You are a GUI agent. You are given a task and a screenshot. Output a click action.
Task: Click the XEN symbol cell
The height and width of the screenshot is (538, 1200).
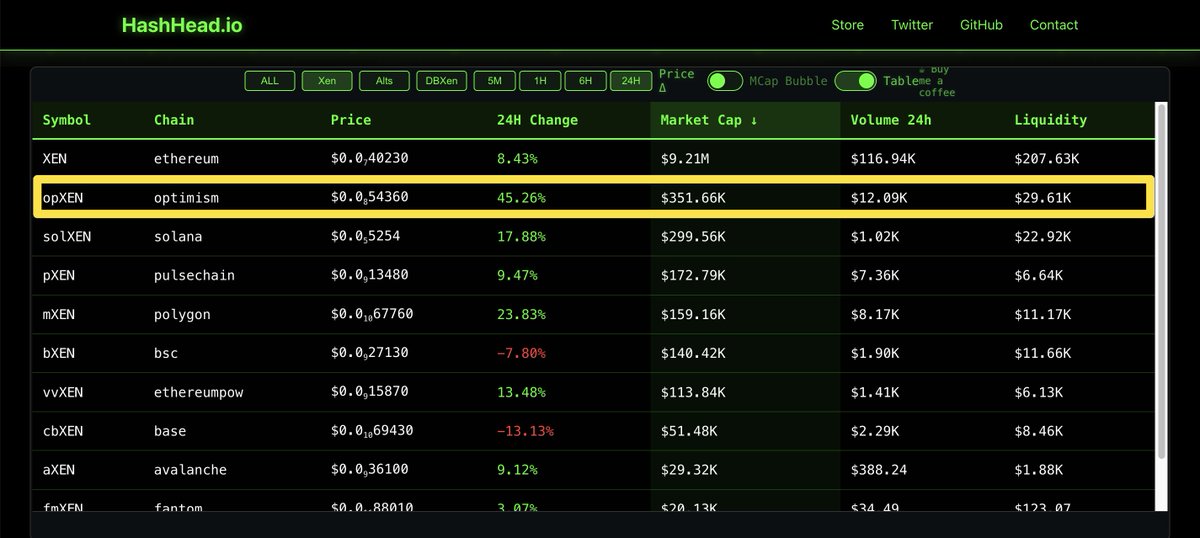[x=55, y=159]
